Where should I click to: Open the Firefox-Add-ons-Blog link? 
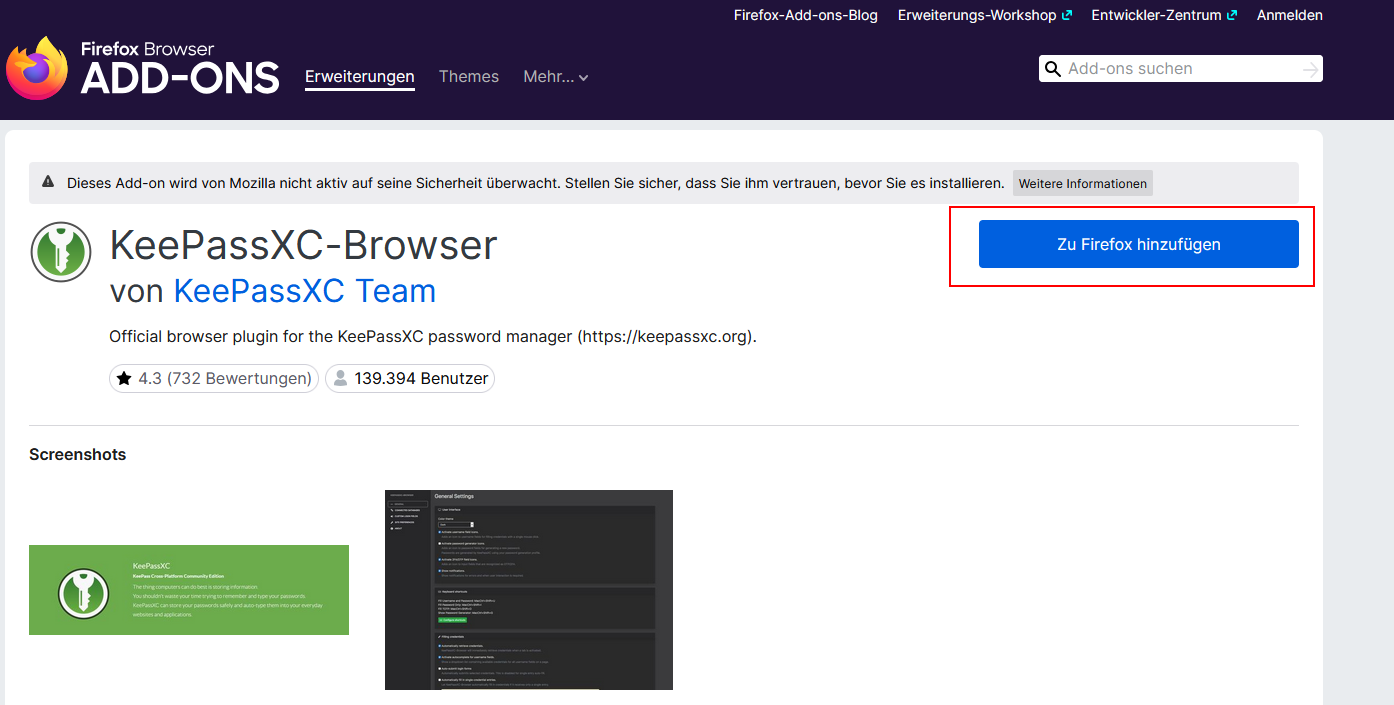[805, 15]
